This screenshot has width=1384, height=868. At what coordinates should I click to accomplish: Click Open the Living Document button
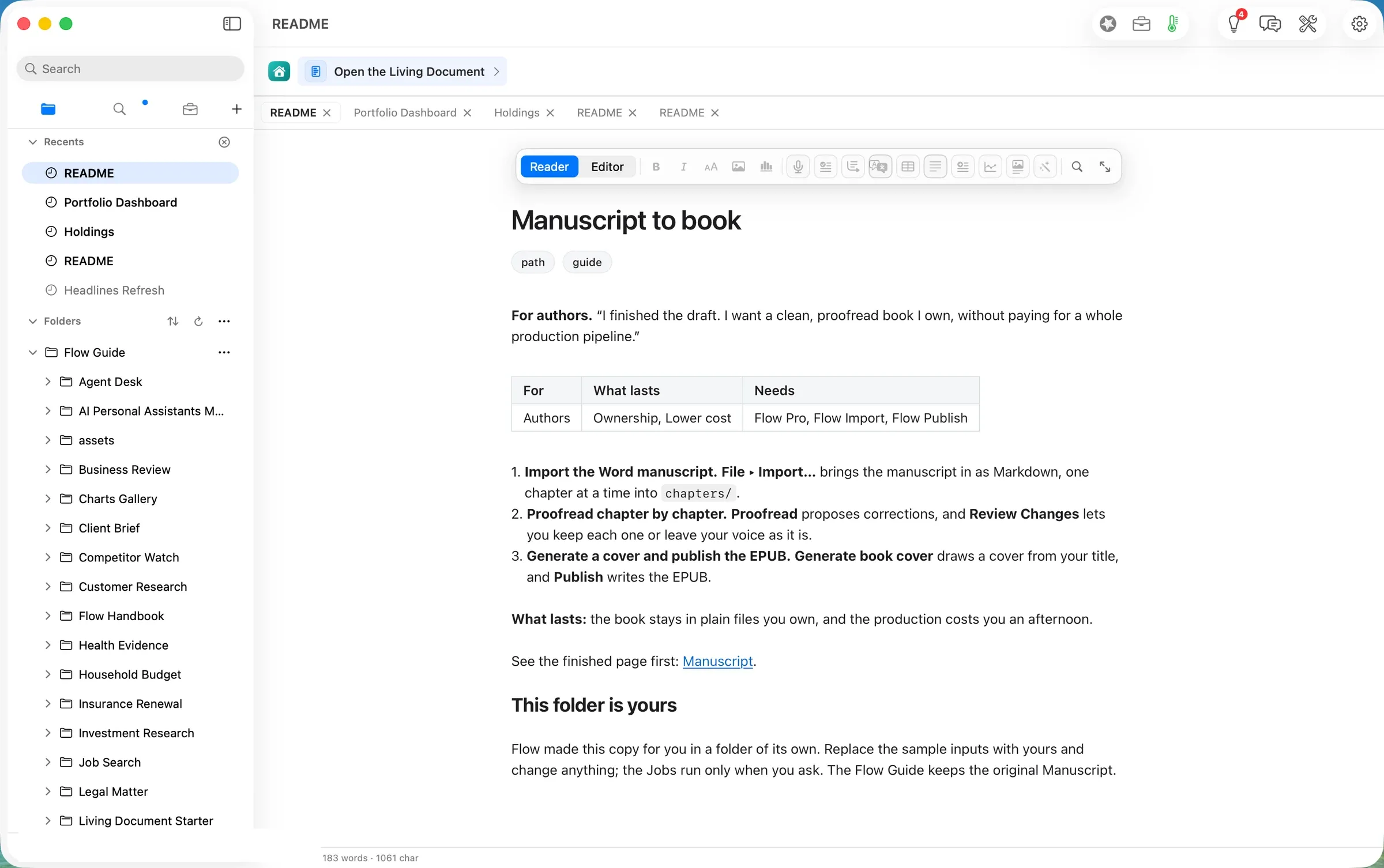403,71
